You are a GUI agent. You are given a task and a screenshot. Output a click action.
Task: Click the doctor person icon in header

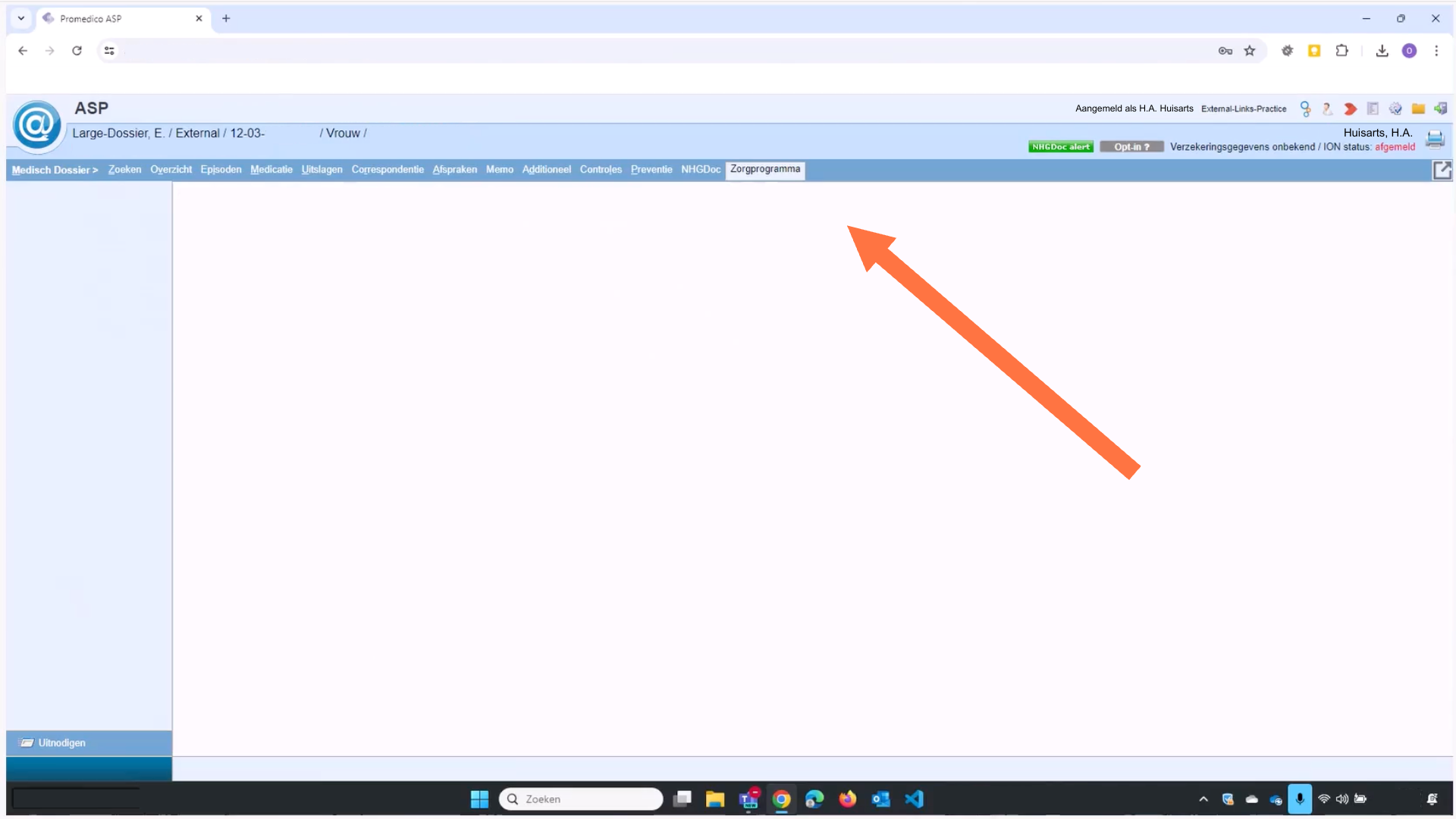point(1327,109)
